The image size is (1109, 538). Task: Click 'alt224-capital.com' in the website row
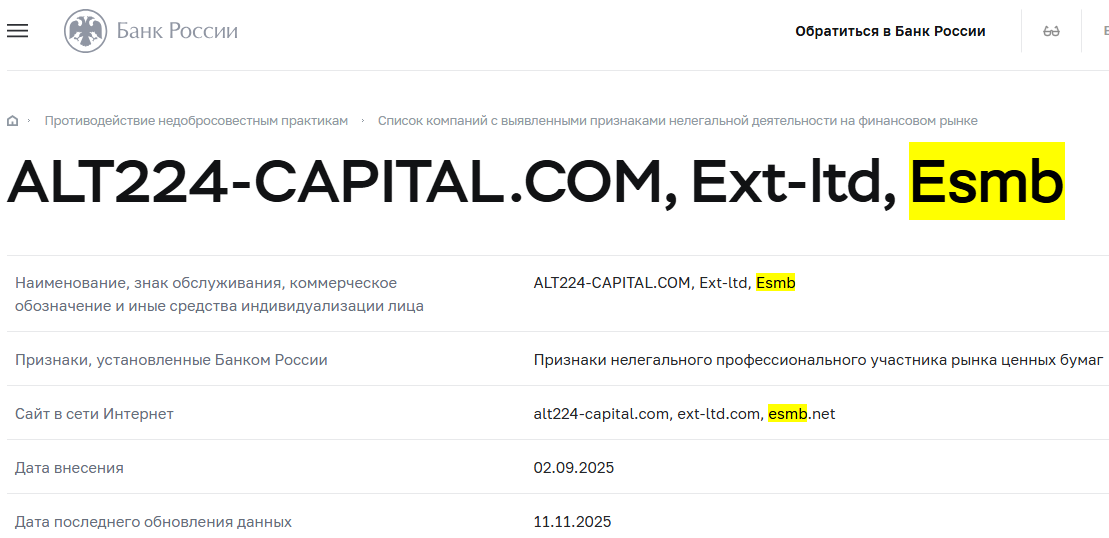[600, 413]
